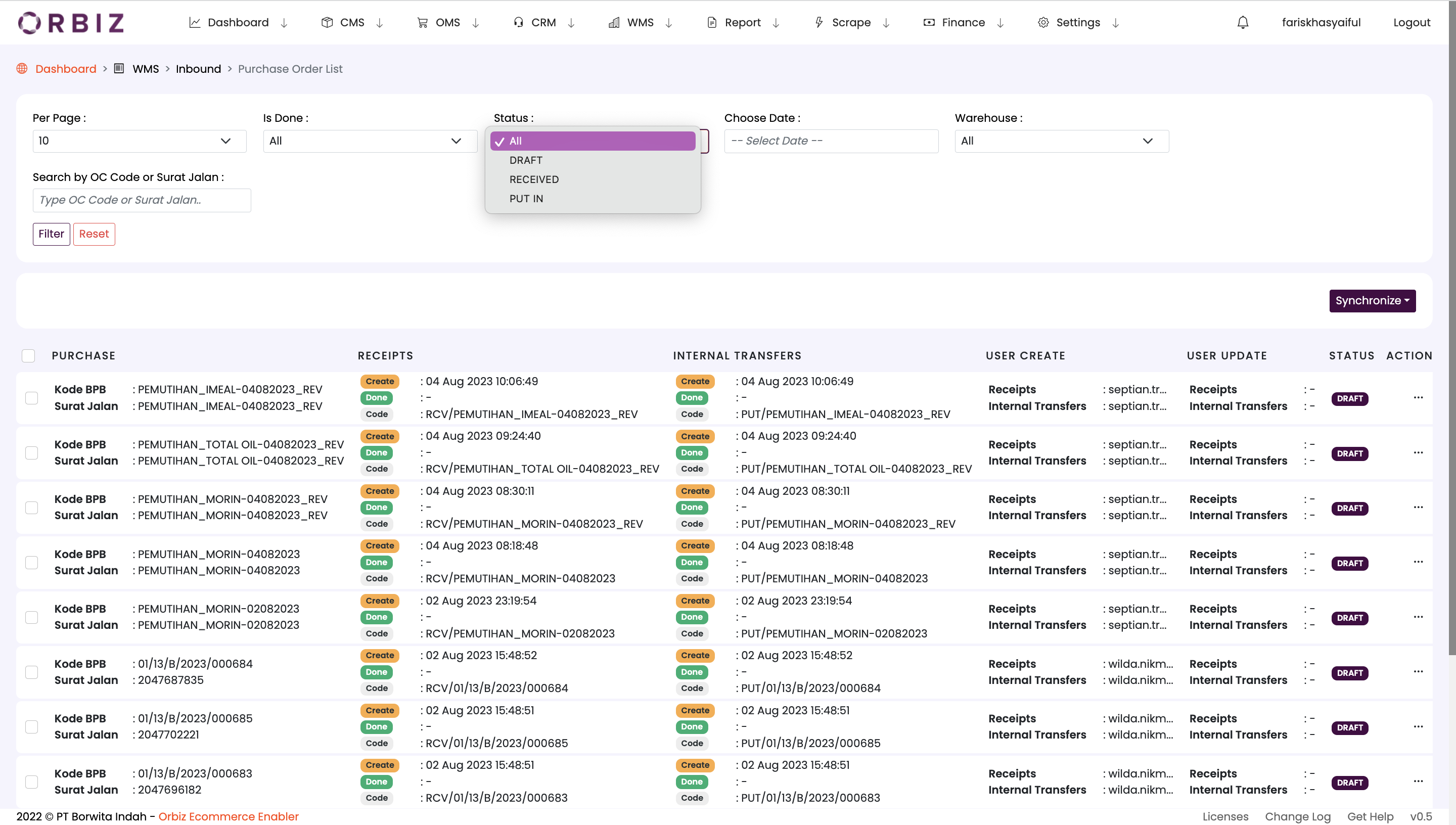Click the ORBIZ logo
Viewport: 1456px width, 825px height.
click(x=71, y=23)
